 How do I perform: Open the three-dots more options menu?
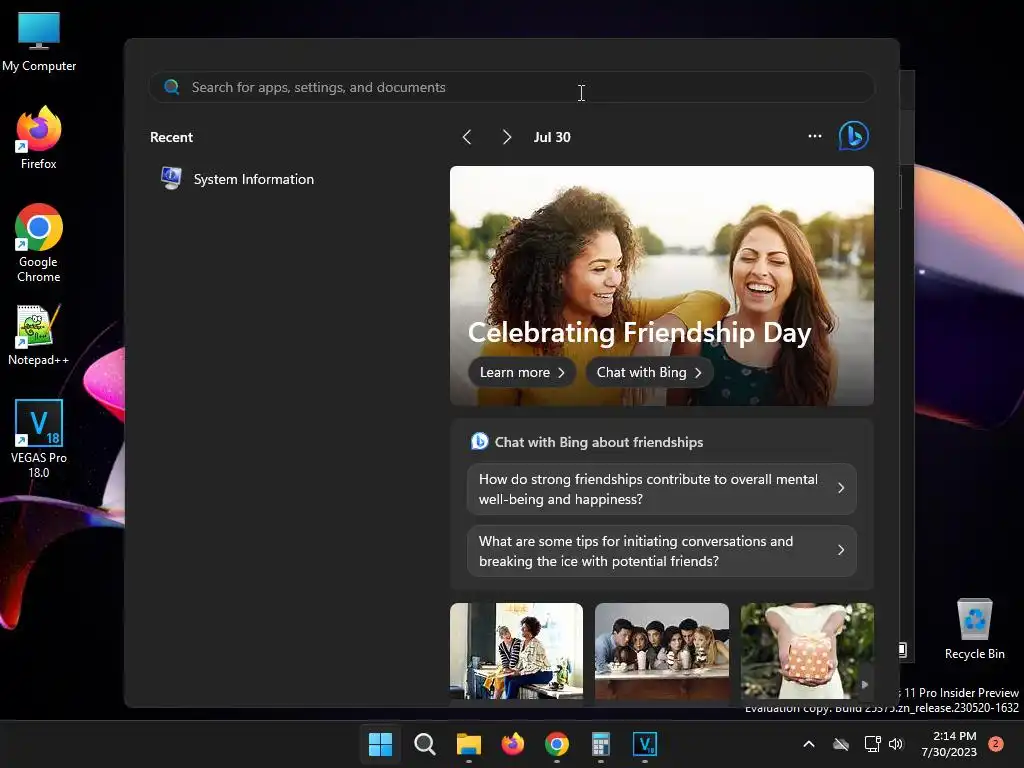tap(814, 136)
